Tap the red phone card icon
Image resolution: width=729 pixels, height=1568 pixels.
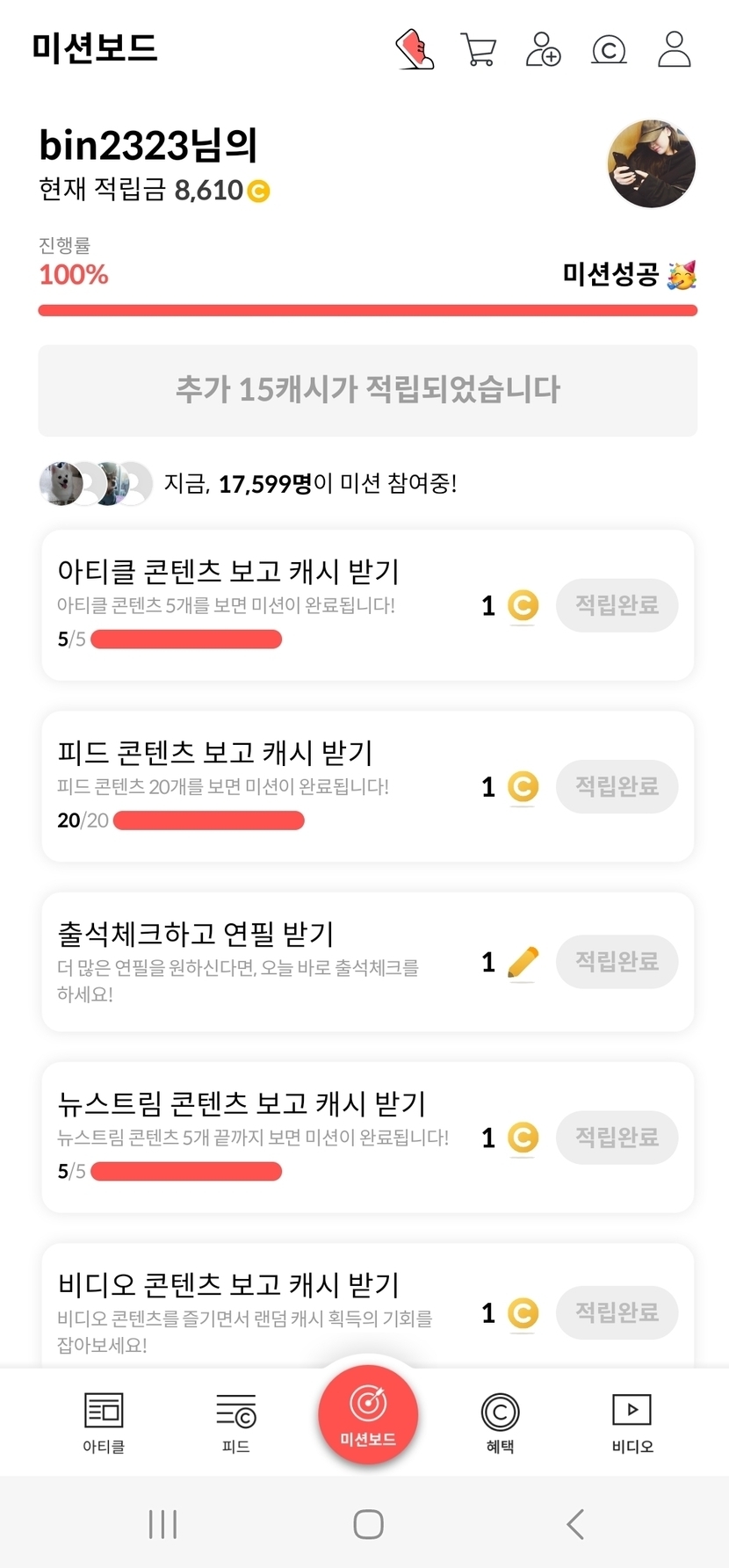tap(414, 49)
